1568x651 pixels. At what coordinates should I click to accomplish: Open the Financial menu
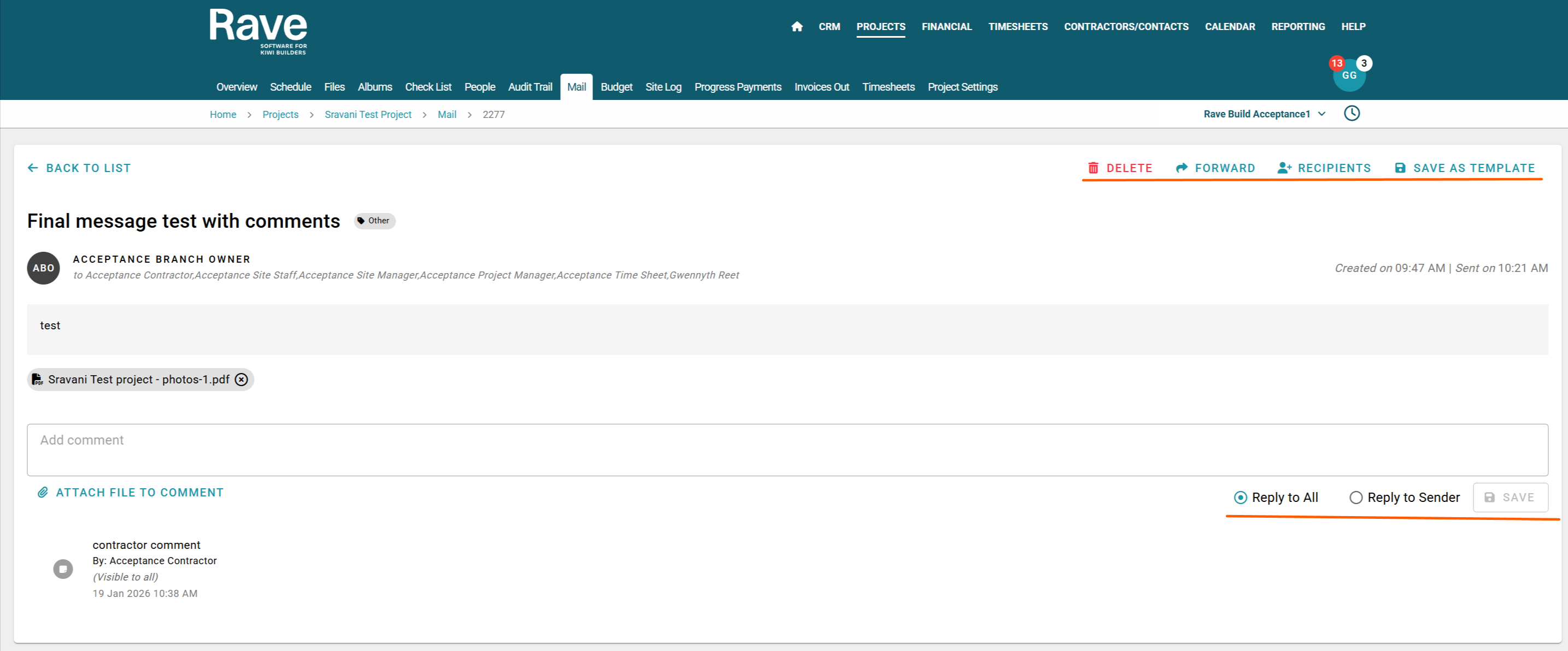coord(946,27)
